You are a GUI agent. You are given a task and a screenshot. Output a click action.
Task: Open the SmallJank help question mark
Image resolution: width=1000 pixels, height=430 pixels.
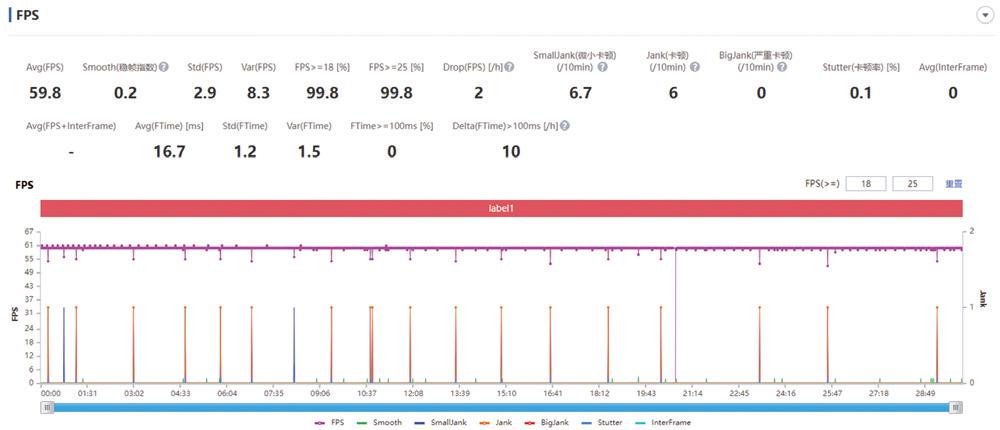click(602, 66)
